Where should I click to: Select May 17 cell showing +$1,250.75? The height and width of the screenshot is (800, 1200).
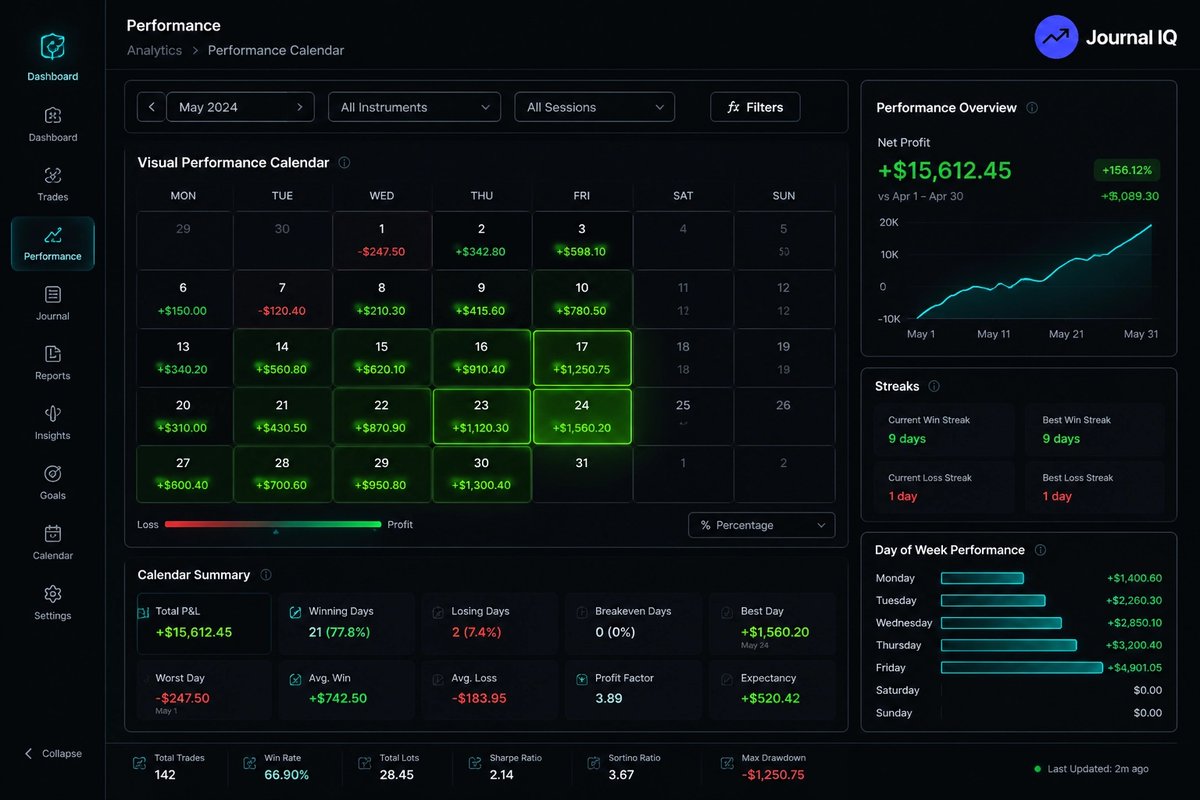pos(582,358)
